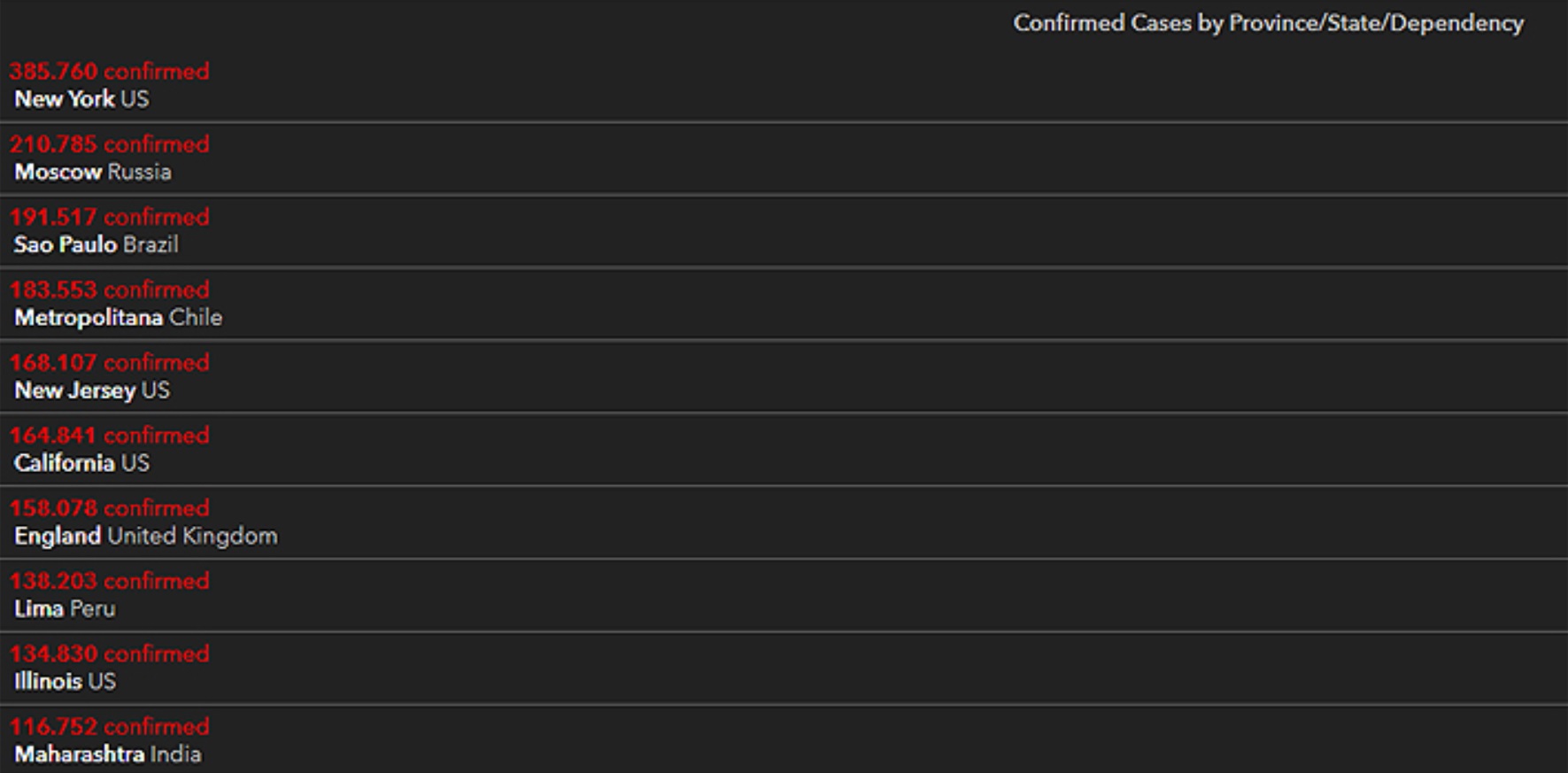Choose the England United Kingdom row
The width and height of the screenshot is (1568, 773).
coord(145,536)
